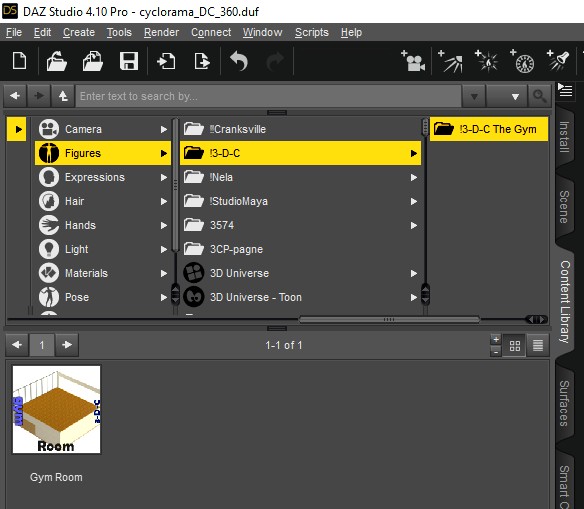Decrease thumbnail size with minus button
584x509 pixels.
click(496, 351)
